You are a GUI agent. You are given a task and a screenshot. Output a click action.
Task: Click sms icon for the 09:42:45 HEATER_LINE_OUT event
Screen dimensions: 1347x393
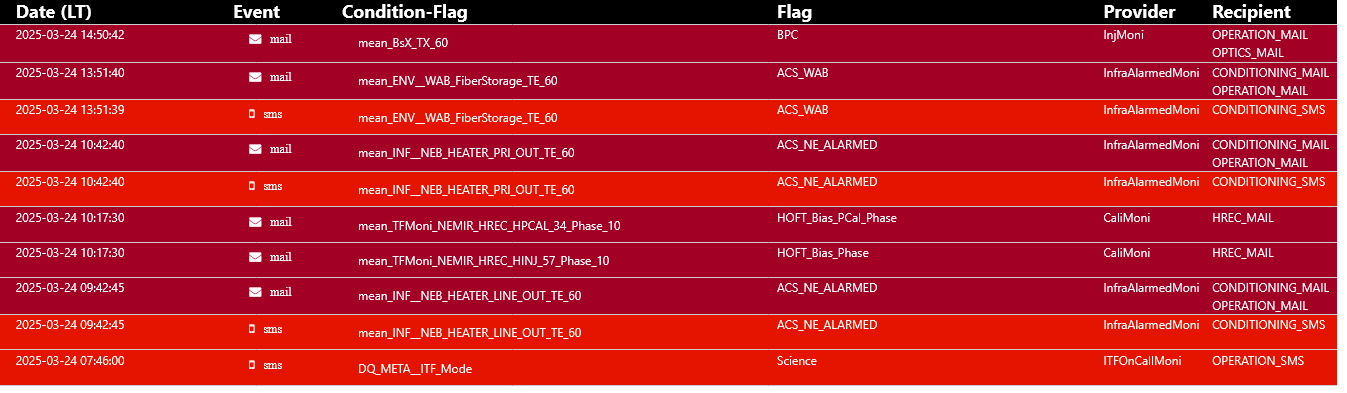pyautogui.click(x=252, y=329)
